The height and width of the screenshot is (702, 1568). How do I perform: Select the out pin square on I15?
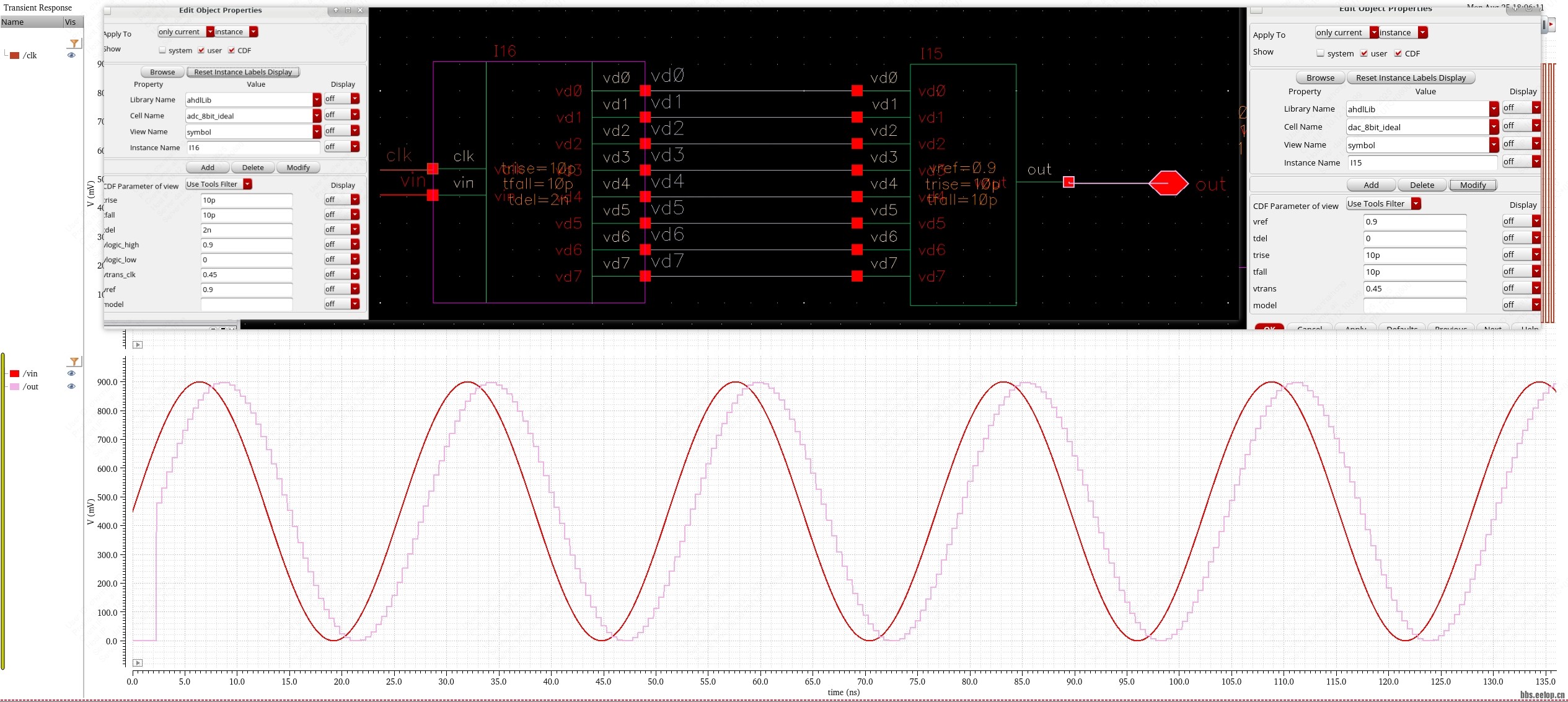tap(1068, 182)
